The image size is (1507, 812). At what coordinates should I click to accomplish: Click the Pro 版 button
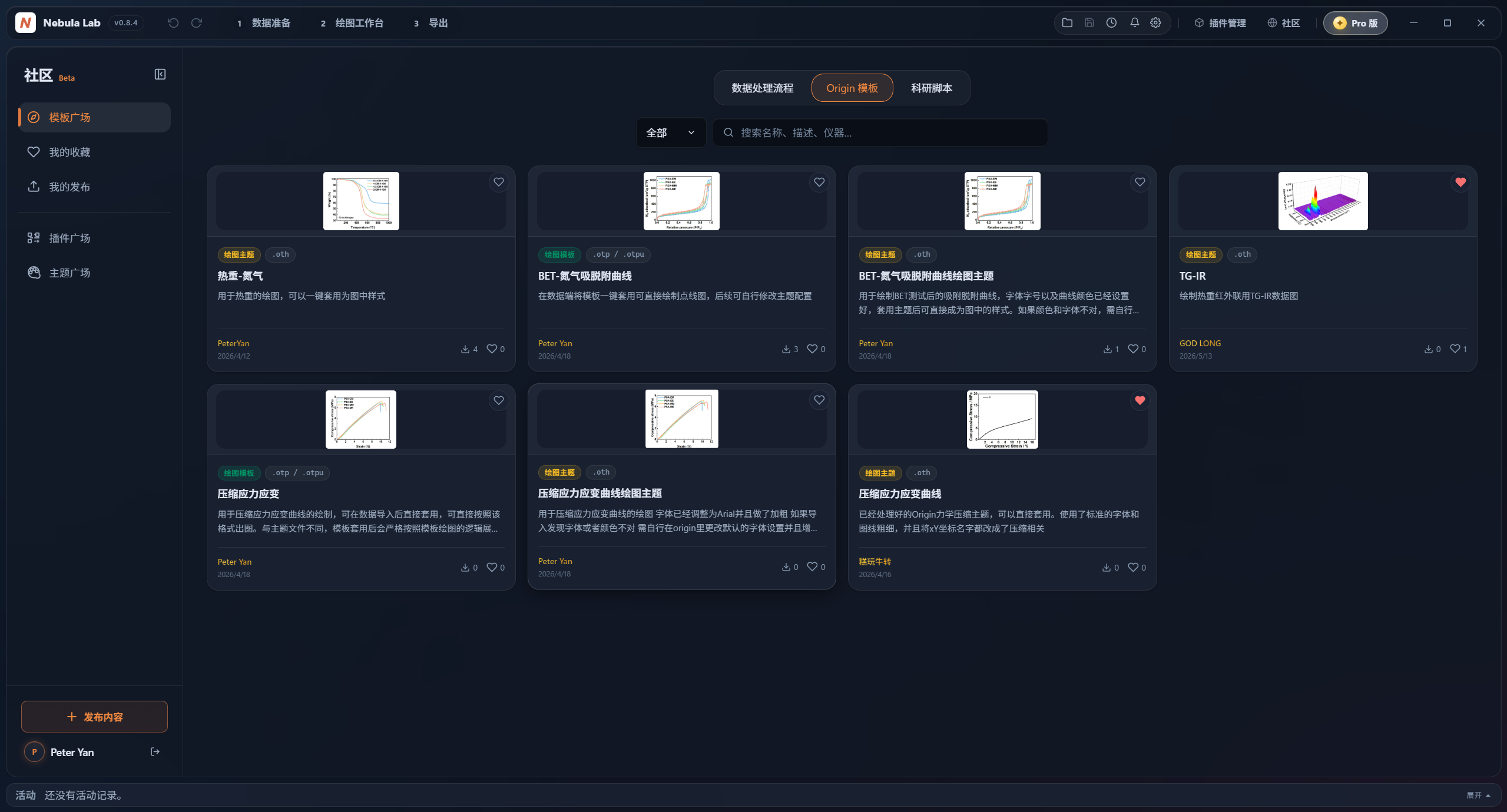(x=1355, y=23)
